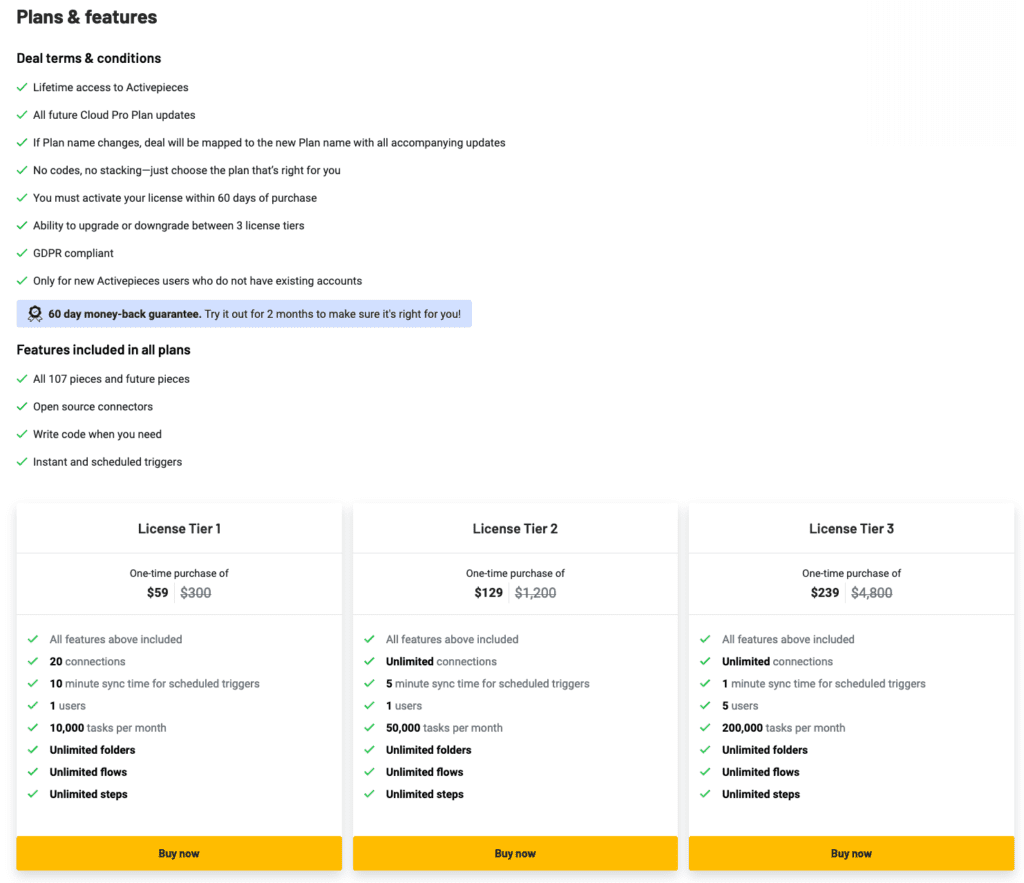This screenshot has height=883, width=1024.
Task: Click the checkmark beside 10 minute sync time
Action: pos(33,683)
